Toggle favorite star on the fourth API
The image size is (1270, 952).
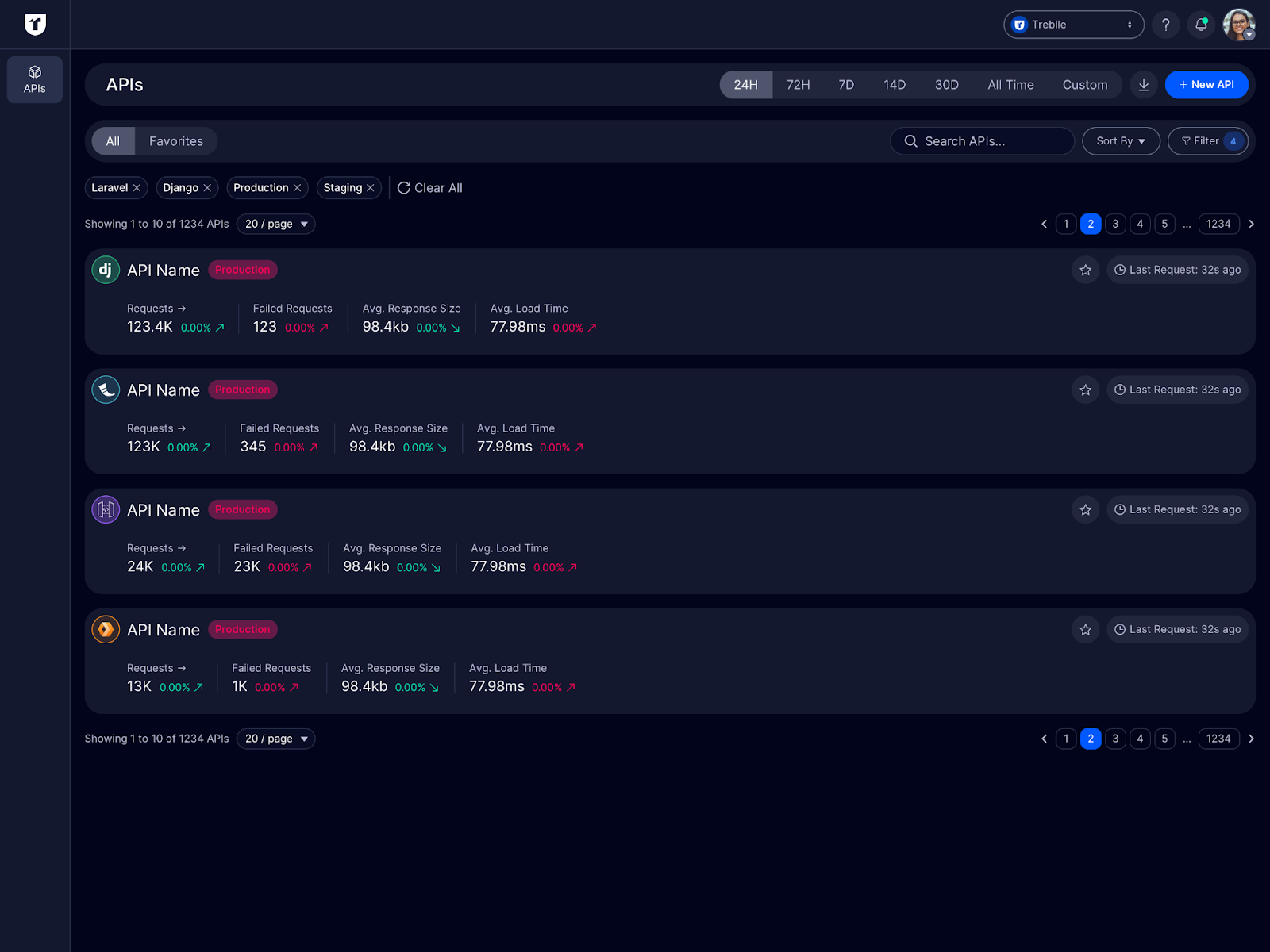(x=1085, y=629)
